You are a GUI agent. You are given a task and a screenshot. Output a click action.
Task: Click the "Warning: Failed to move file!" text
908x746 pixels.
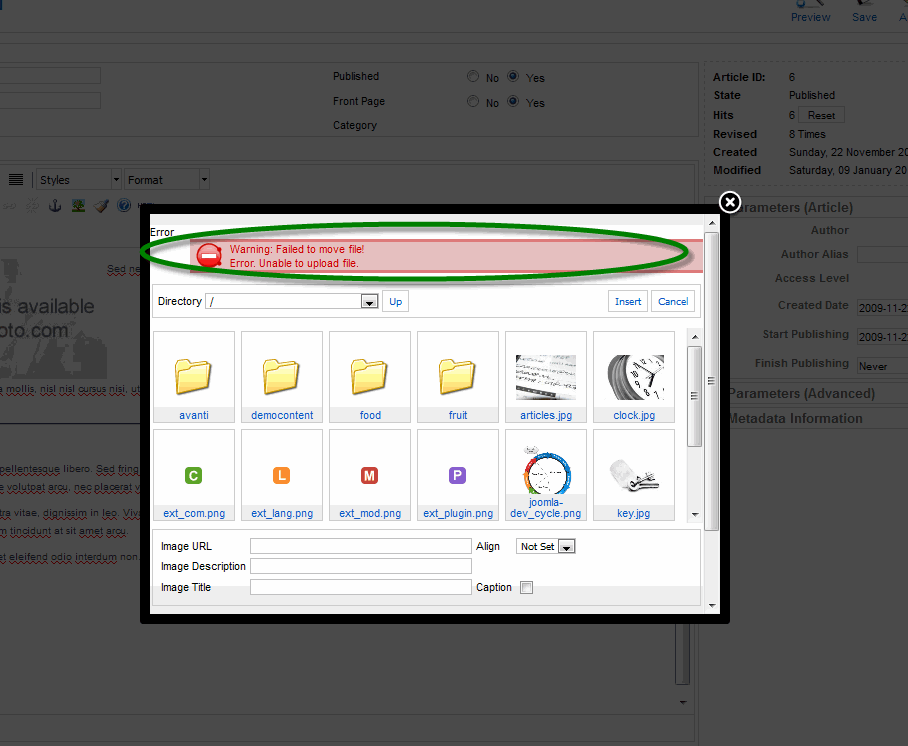[x=297, y=249]
